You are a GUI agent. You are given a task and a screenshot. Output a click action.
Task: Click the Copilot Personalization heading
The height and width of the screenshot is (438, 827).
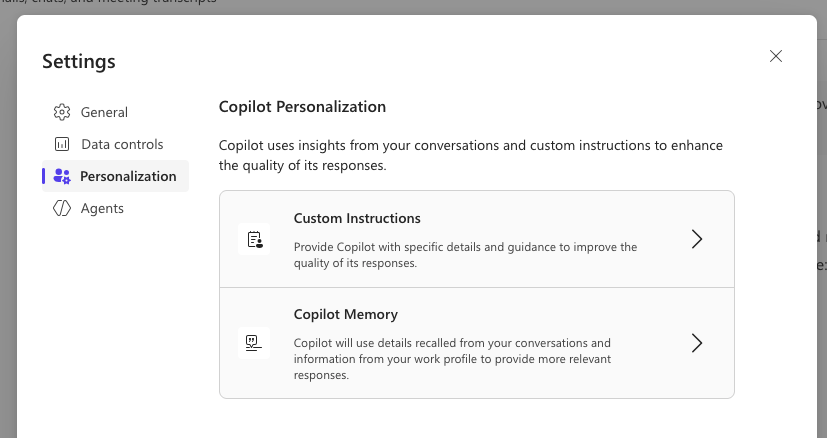click(x=302, y=106)
